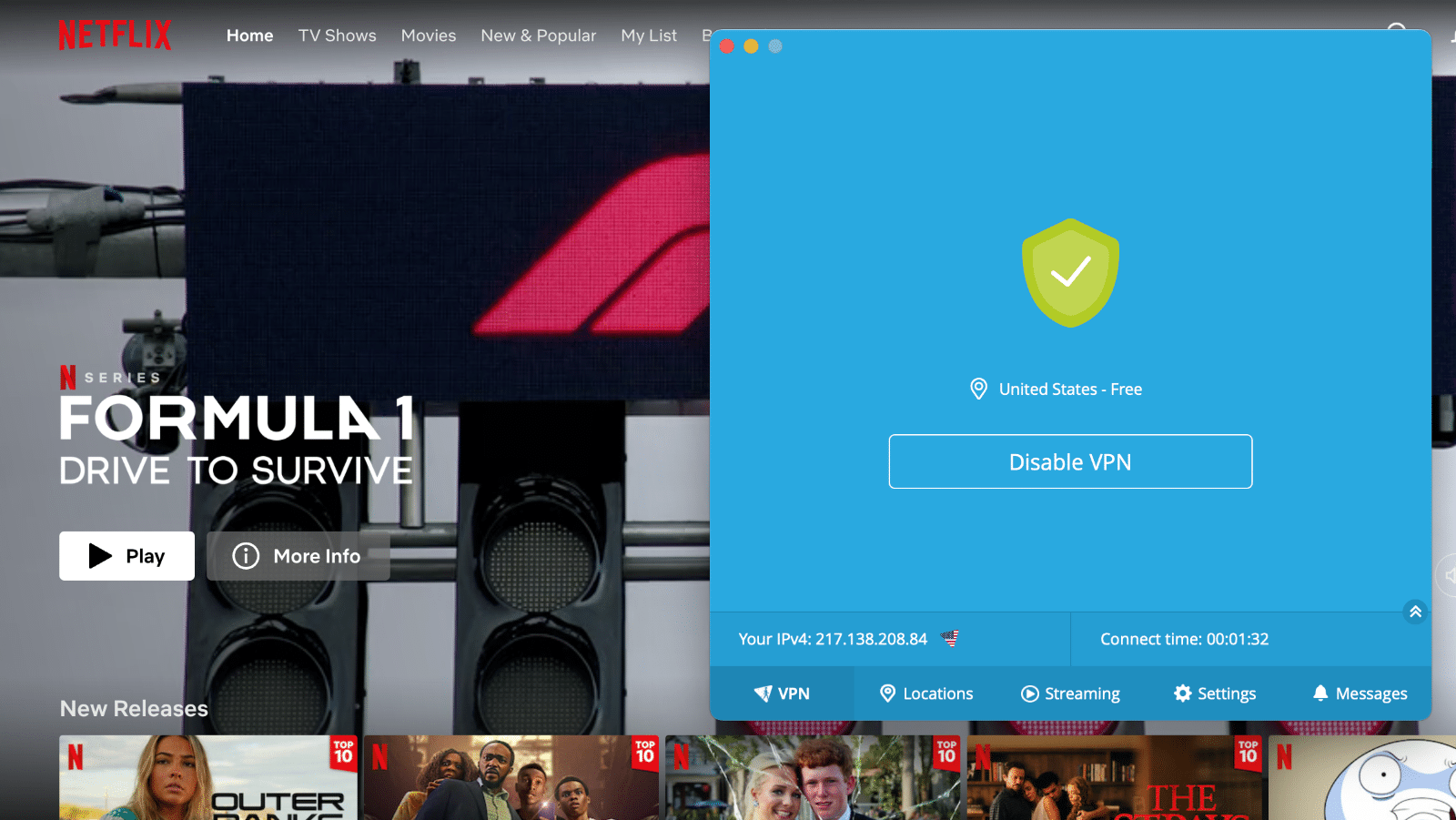Open the fourth New Releases thumbnail with red title
The image size is (1456, 820).
point(1115,778)
